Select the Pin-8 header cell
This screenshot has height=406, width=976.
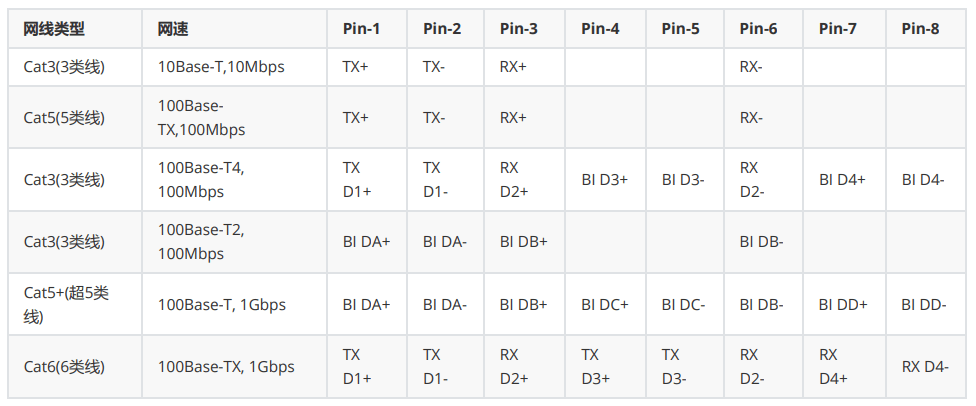[926, 29]
